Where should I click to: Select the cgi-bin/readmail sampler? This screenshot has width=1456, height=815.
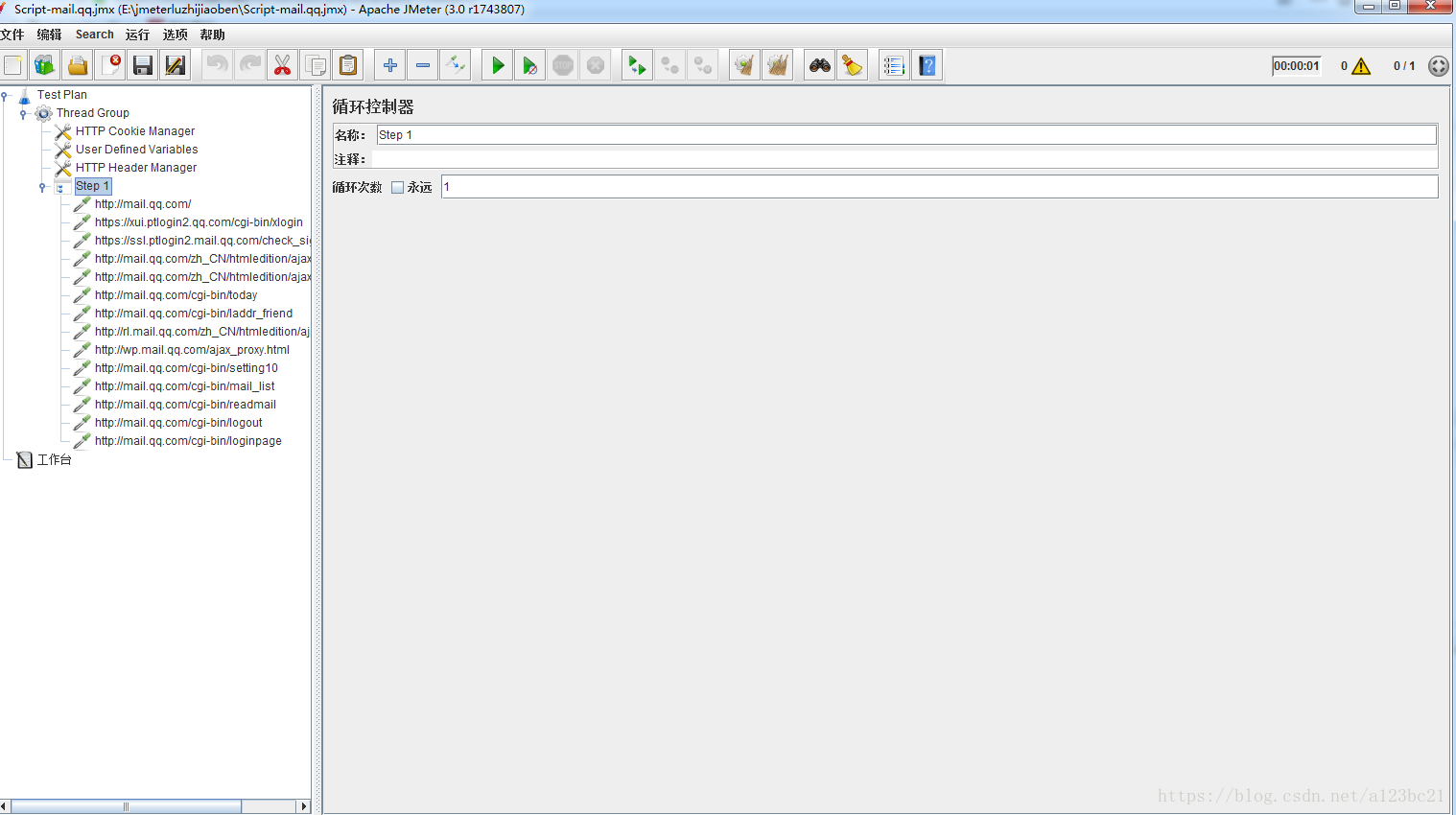pos(185,405)
